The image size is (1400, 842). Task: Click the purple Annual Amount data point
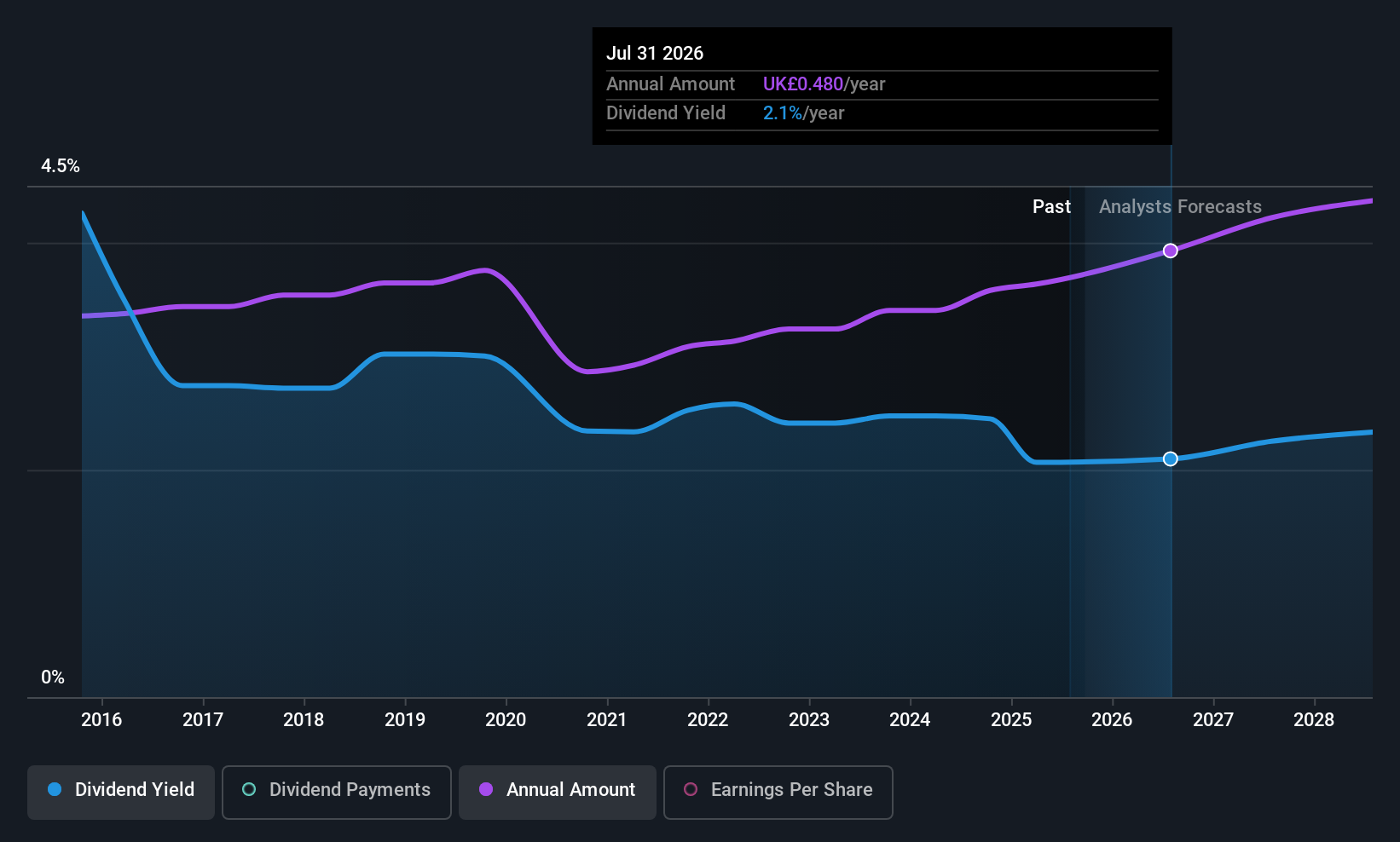coord(1171,251)
